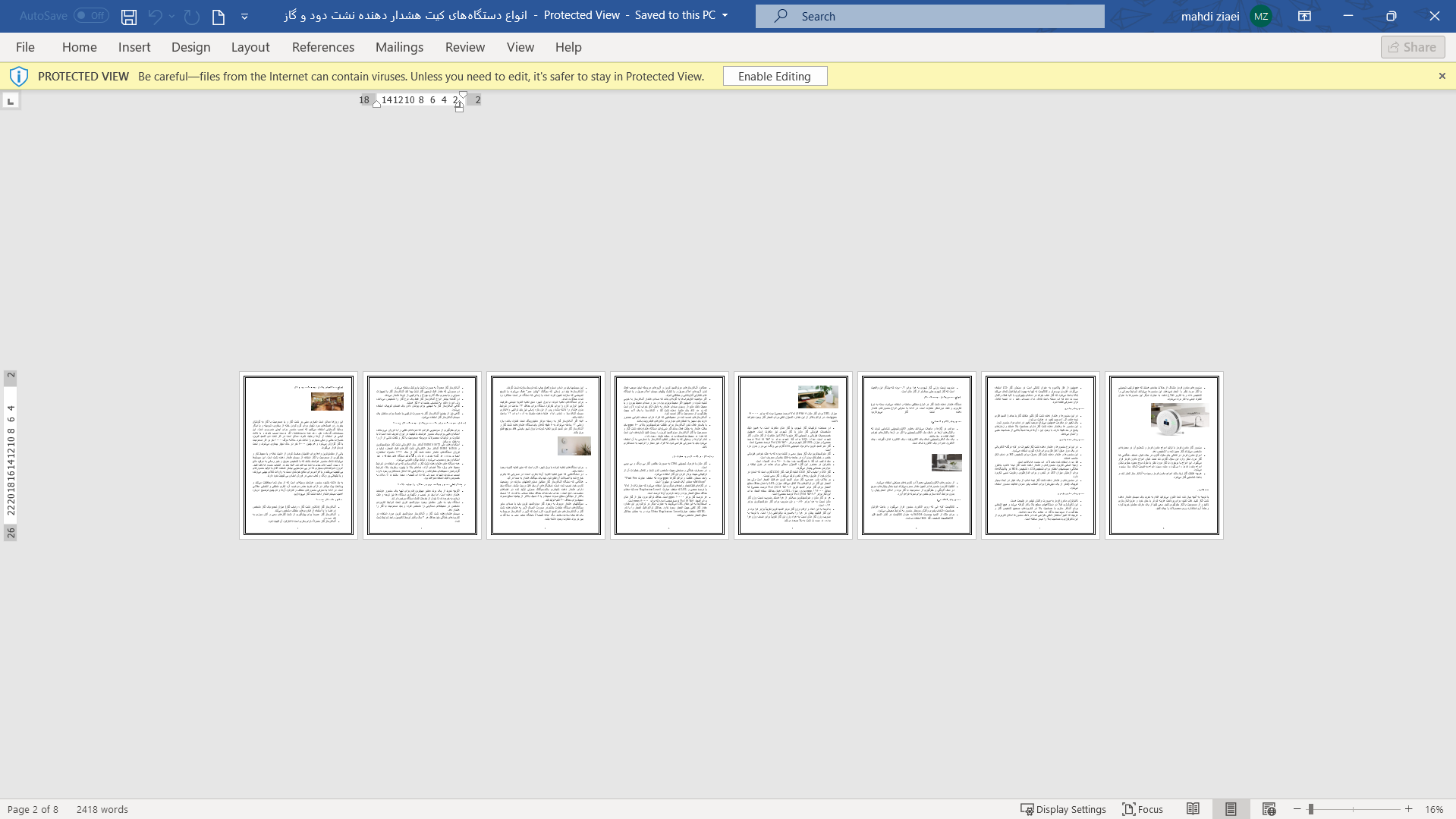Screen dimensions: 1456x819
Task: Select the fourth page thumbnail
Action: (669, 455)
